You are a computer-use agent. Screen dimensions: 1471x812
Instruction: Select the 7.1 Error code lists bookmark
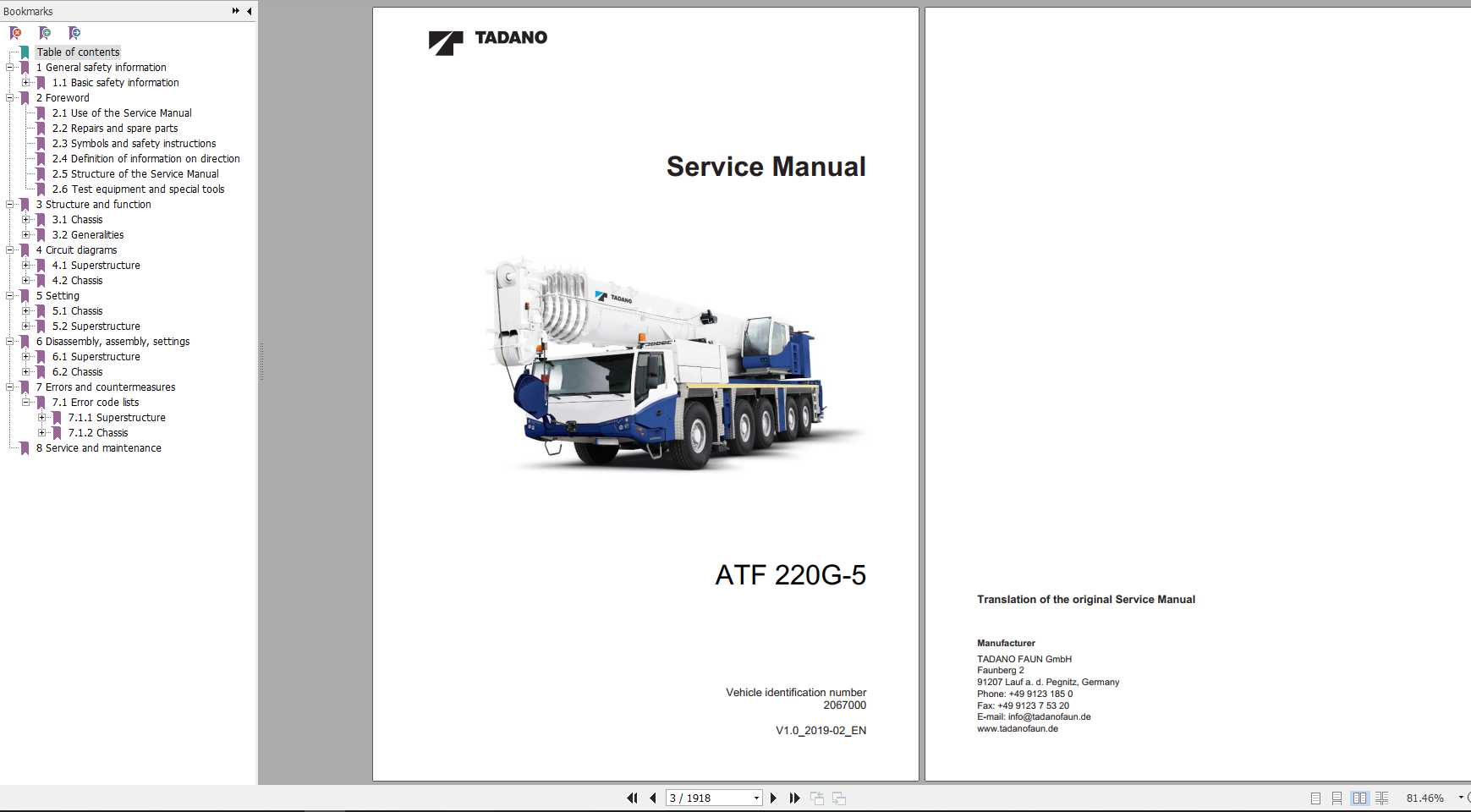click(96, 403)
